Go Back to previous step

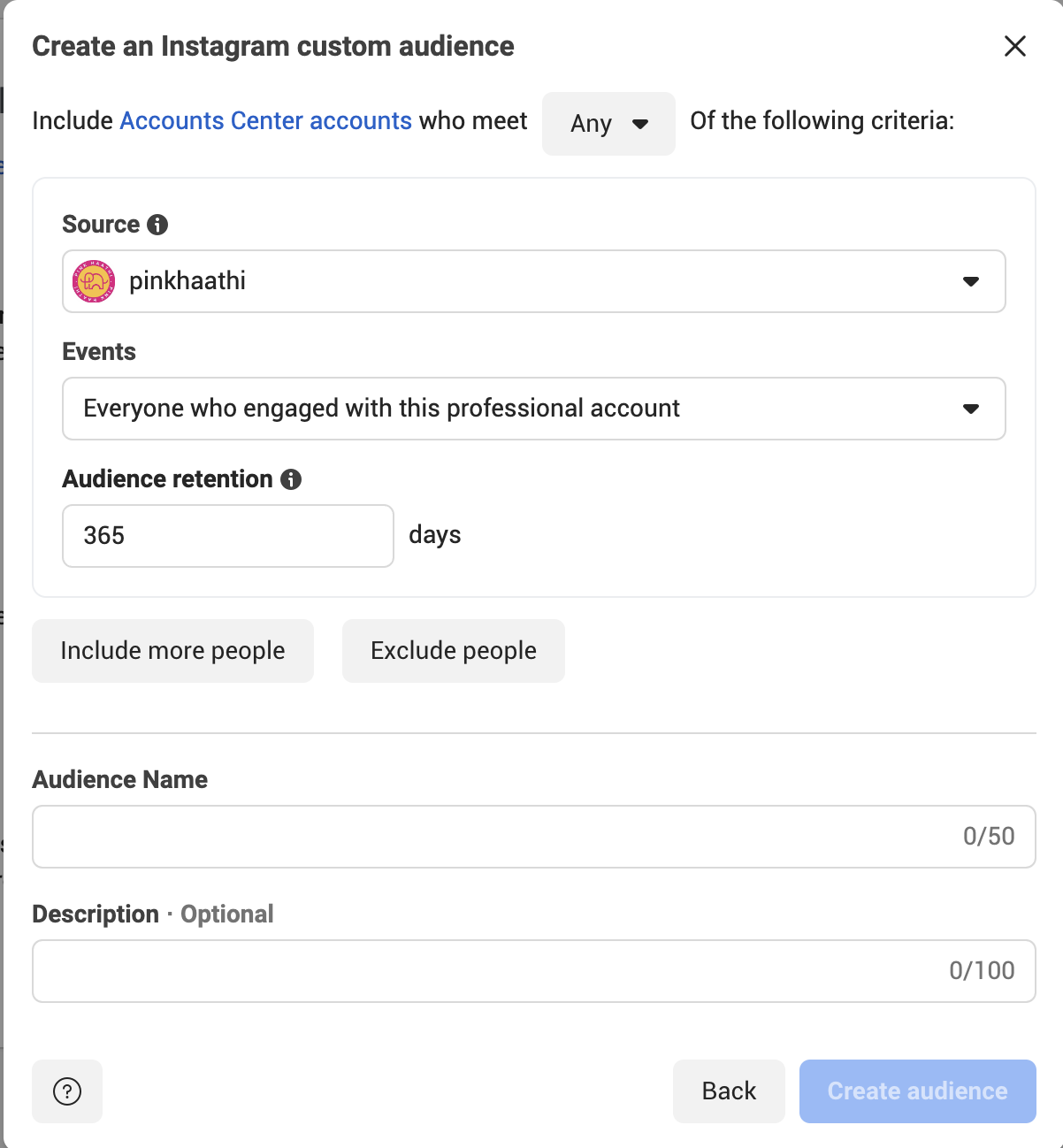pyautogui.click(x=729, y=1091)
